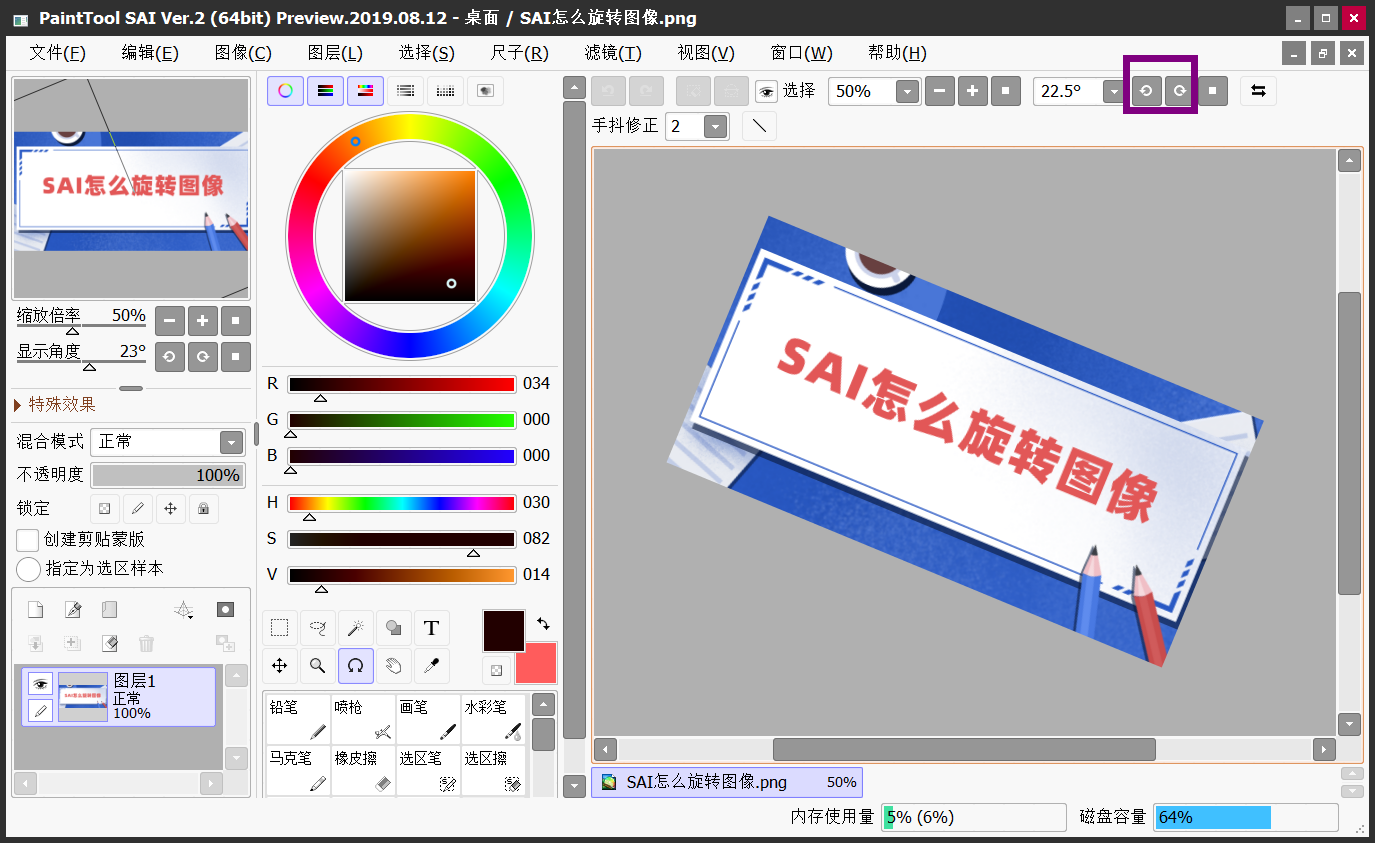The width and height of the screenshot is (1375, 843).
Task: Click the dark foreground color swatch
Action: click(504, 631)
